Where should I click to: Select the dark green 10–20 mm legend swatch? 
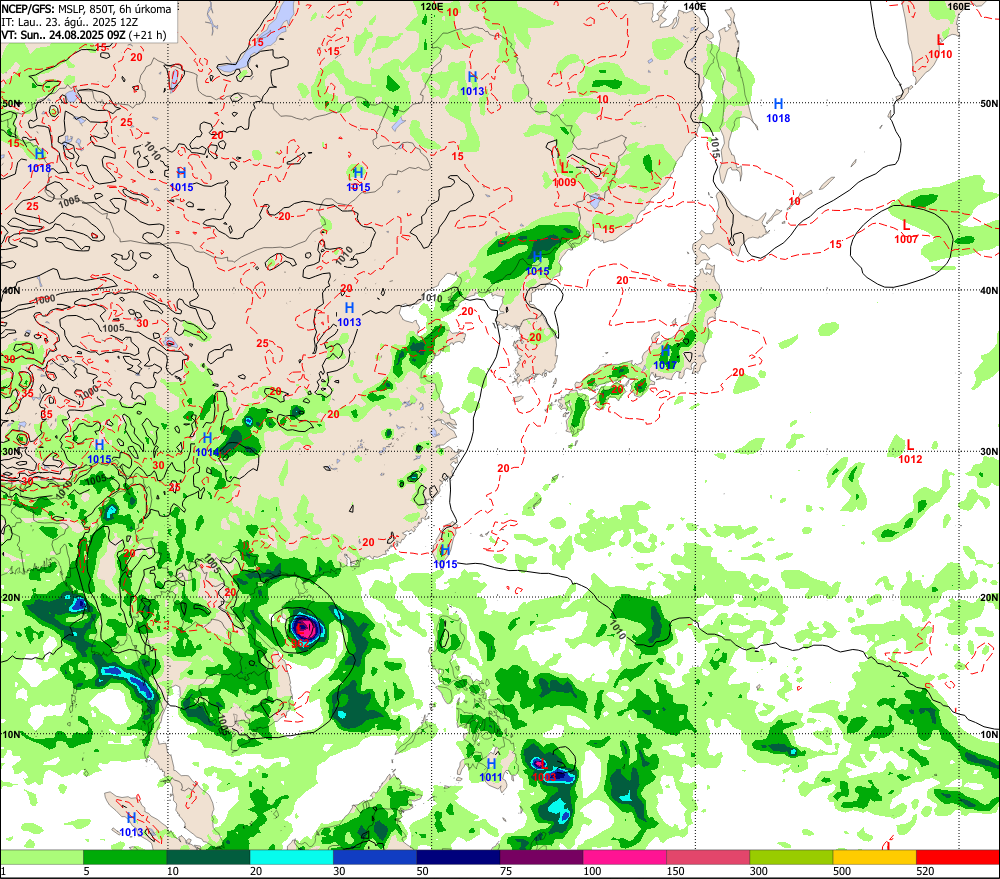point(208,857)
